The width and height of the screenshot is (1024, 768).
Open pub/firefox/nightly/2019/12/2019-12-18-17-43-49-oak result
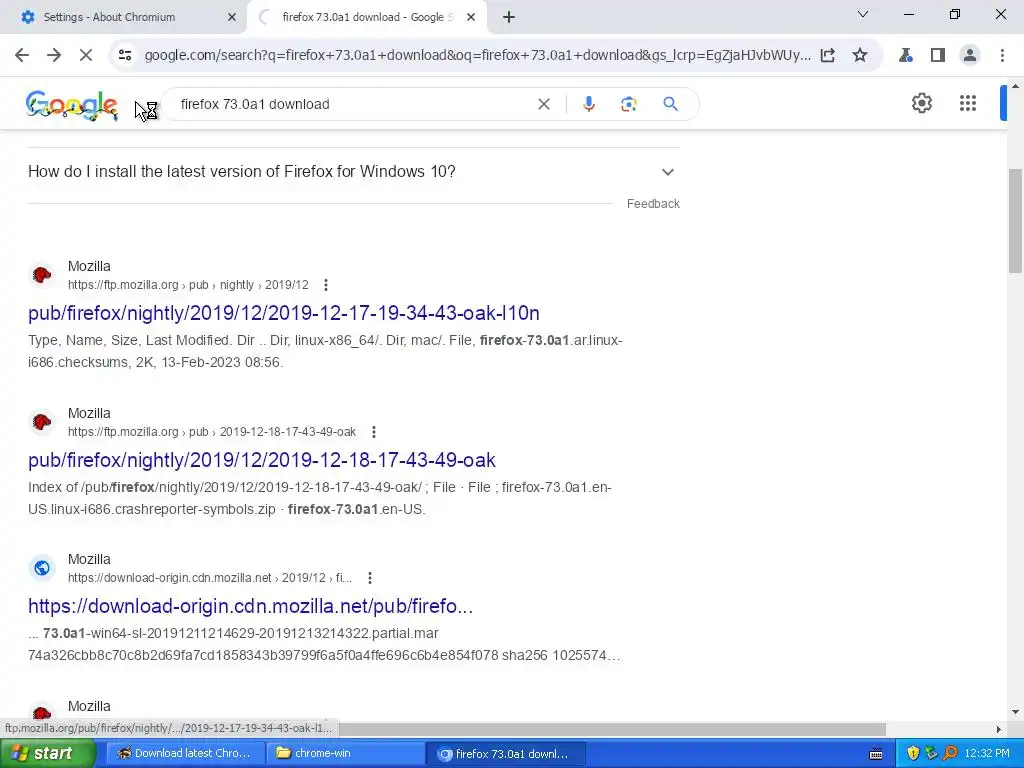(262, 460)
